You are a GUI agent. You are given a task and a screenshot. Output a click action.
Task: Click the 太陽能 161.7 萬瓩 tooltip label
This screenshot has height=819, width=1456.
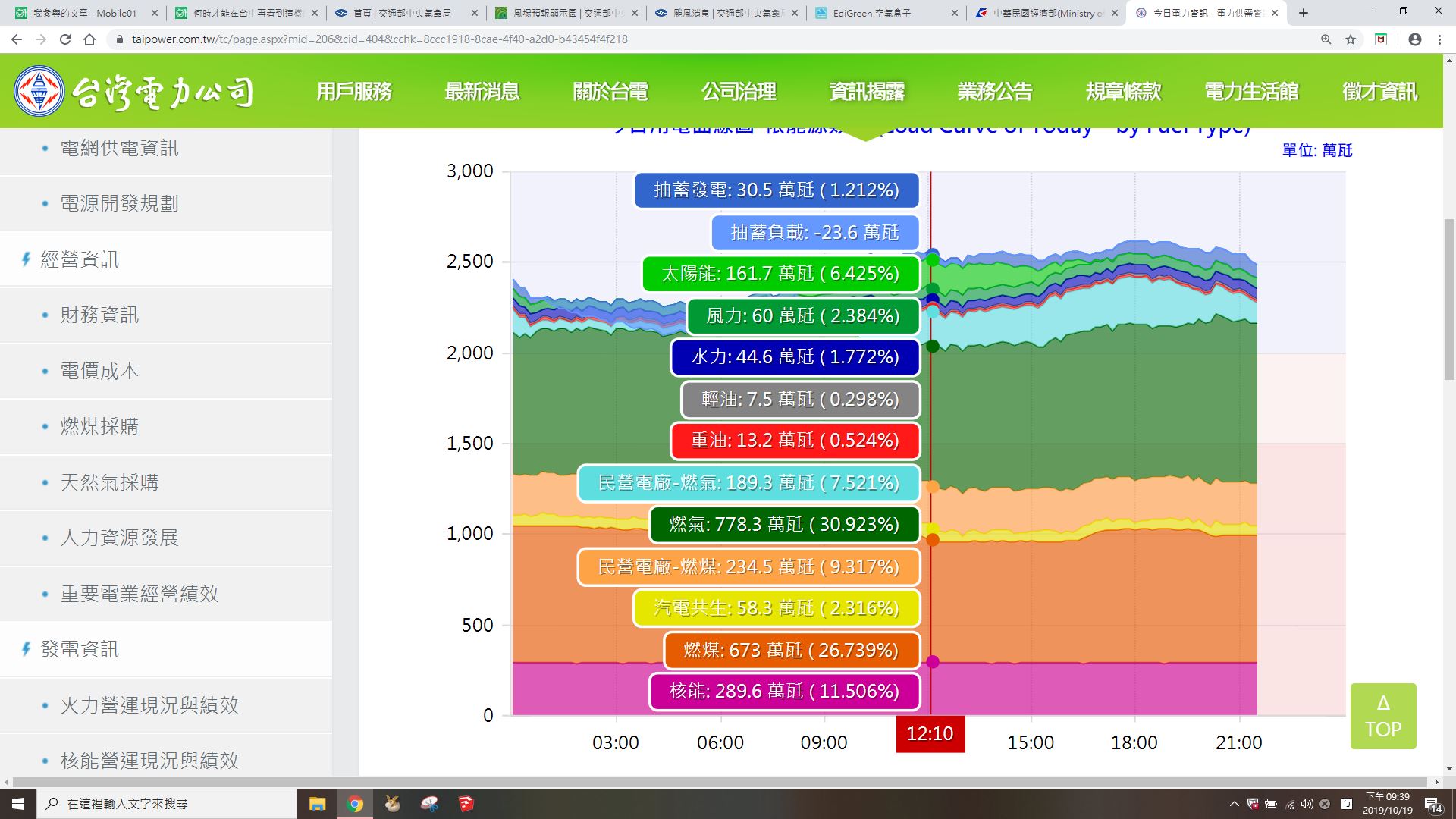[x=780, y=274]
